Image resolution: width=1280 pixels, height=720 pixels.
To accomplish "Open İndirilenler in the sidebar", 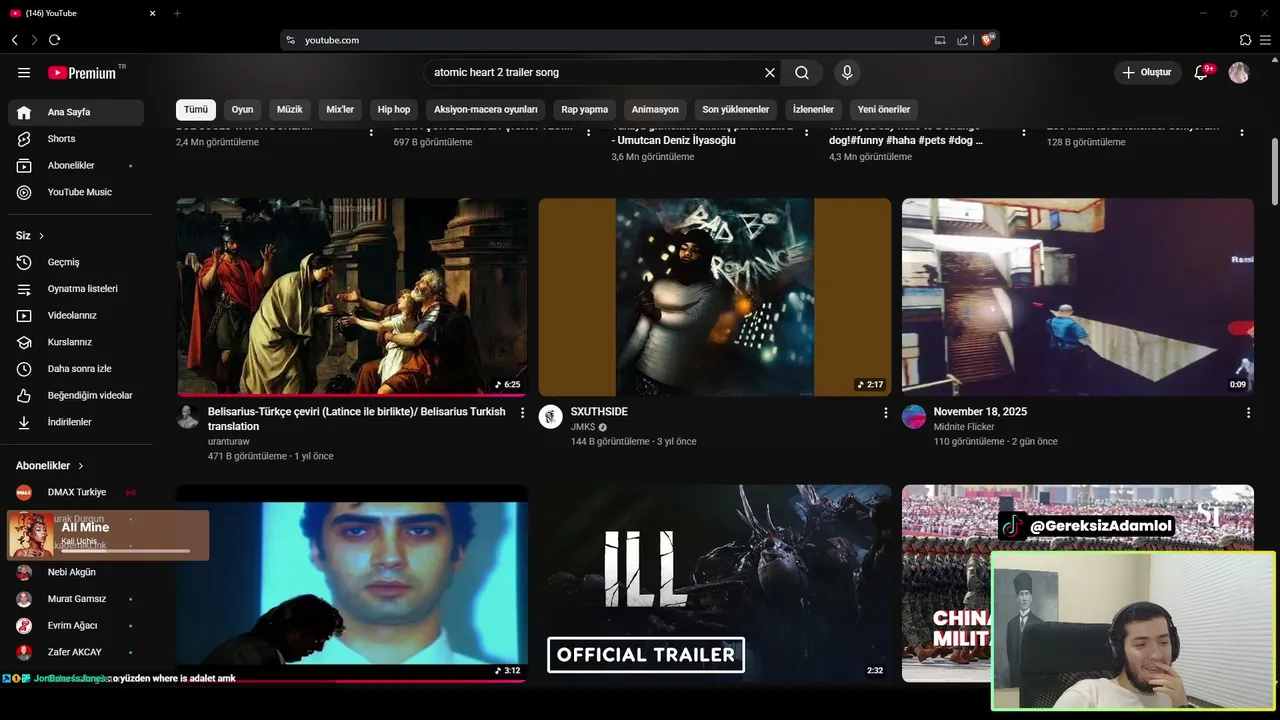I will pos(76,422).
